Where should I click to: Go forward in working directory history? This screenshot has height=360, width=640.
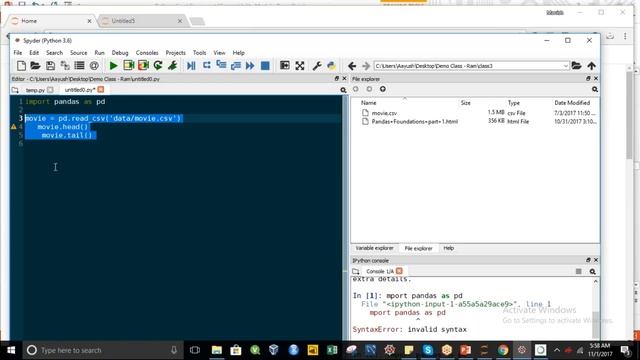pos(366,65)
